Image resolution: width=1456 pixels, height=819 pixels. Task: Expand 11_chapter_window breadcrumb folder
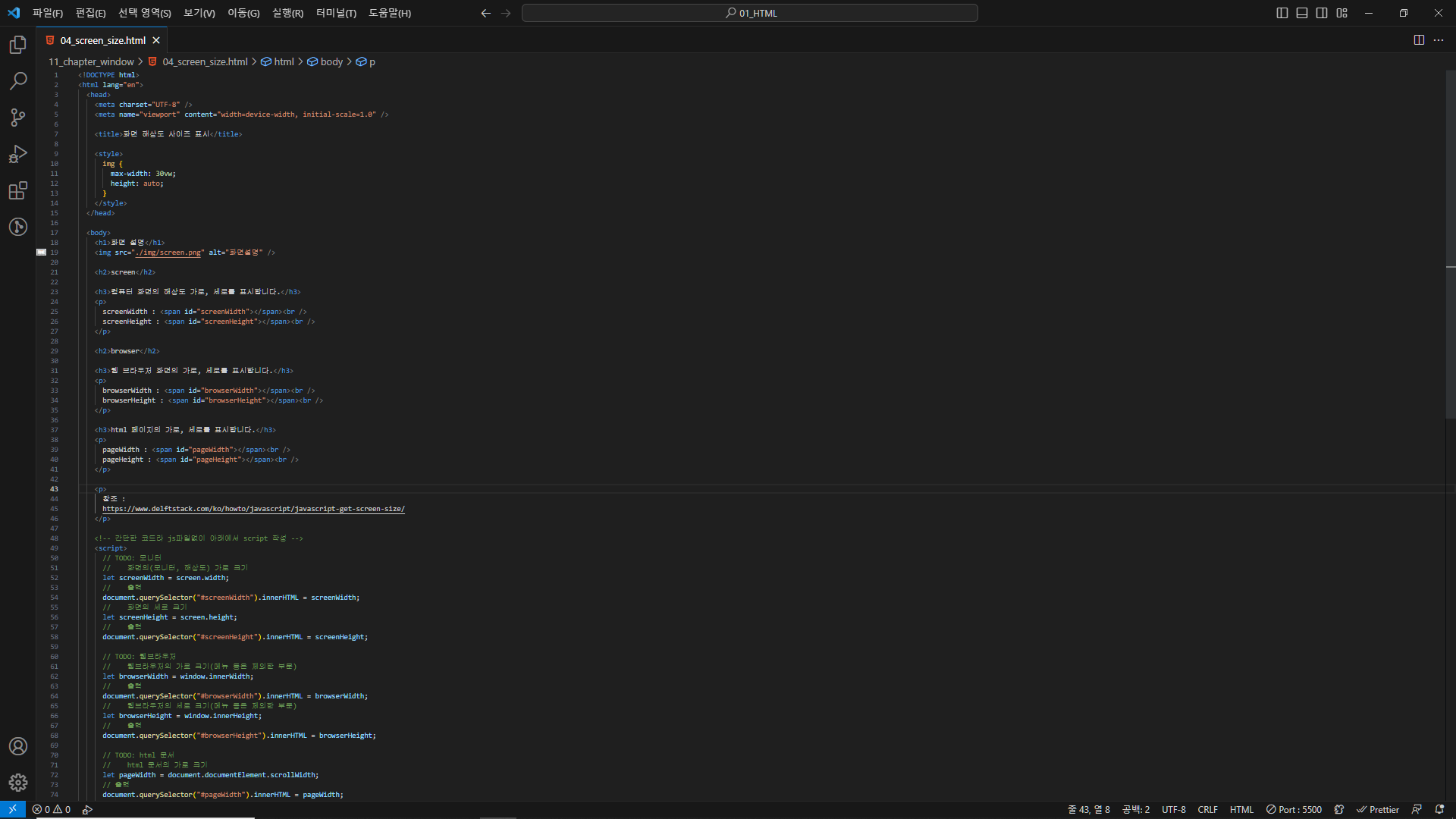91,61
